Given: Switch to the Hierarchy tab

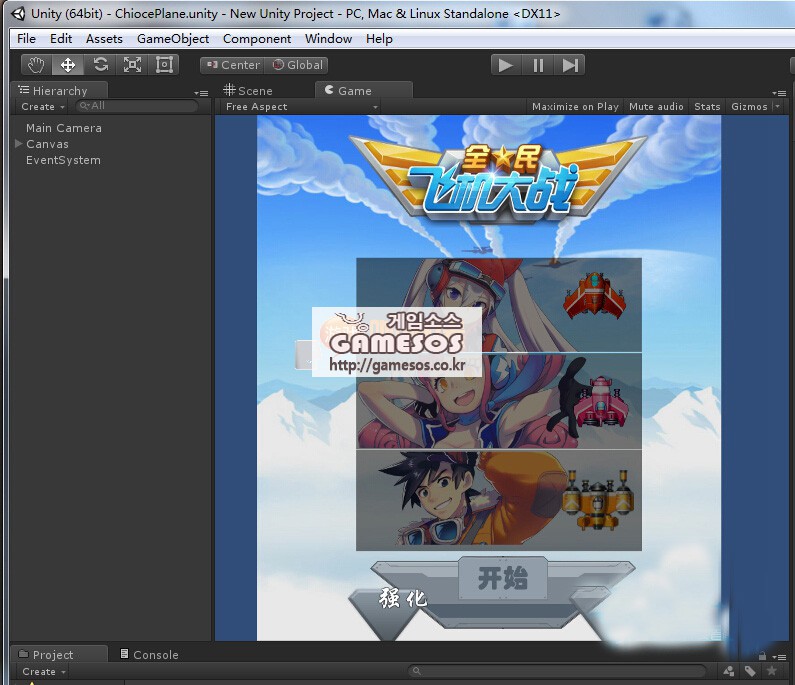Looking at the screenshot, I should [59, 90].
